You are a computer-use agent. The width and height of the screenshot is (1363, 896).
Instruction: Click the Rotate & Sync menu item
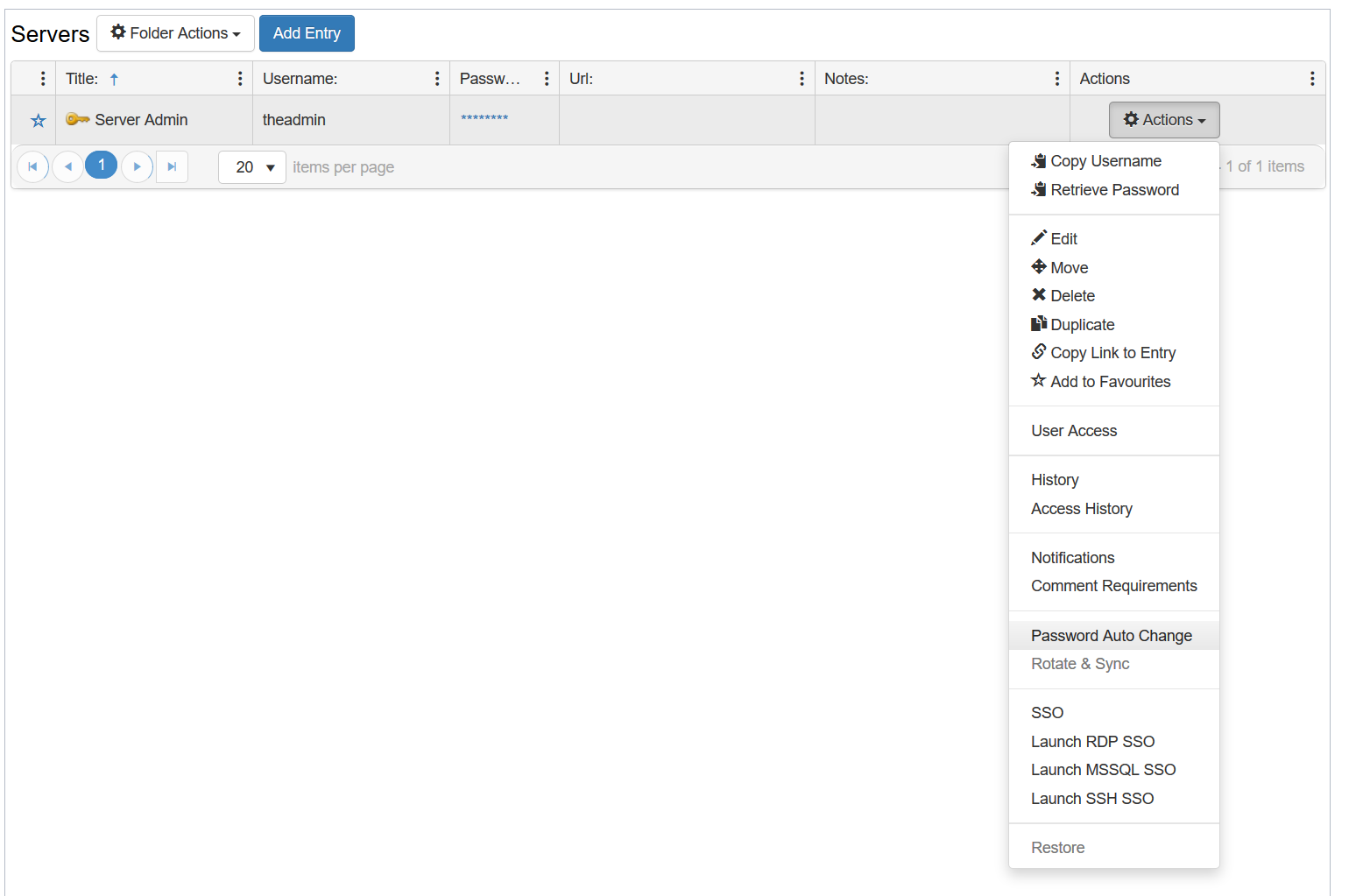tap(1114, 664)
